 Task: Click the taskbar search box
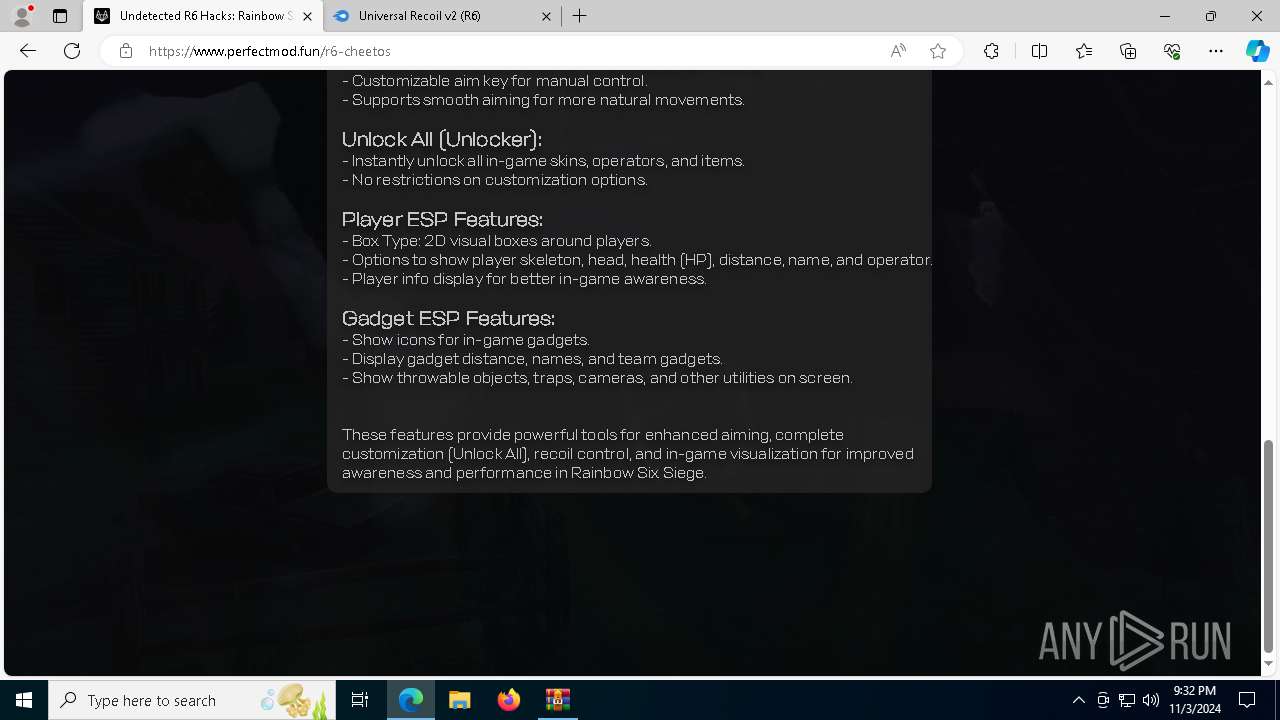click(x=192, y=700)
